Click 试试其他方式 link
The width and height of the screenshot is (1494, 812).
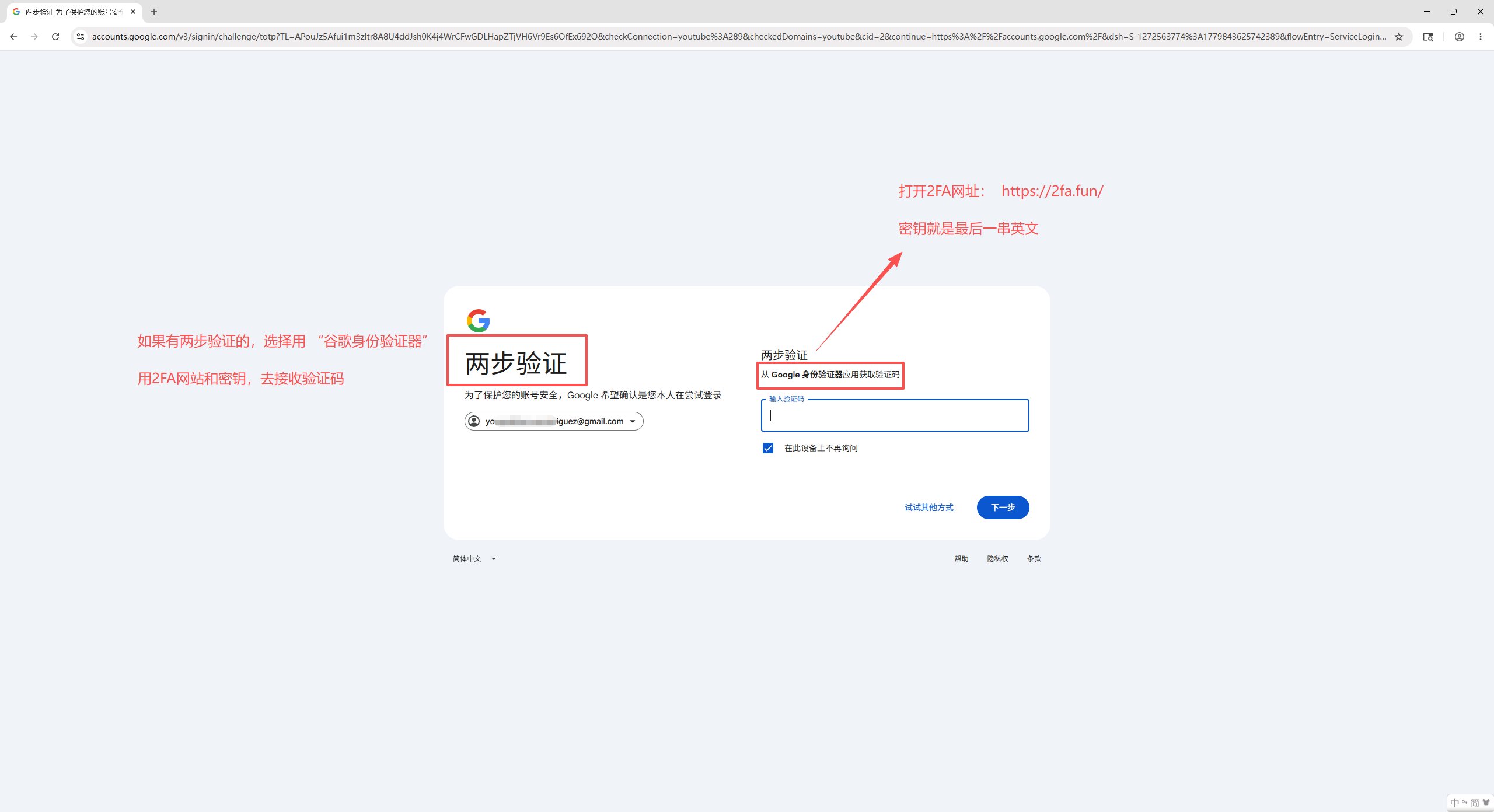(x=929, y=508)
